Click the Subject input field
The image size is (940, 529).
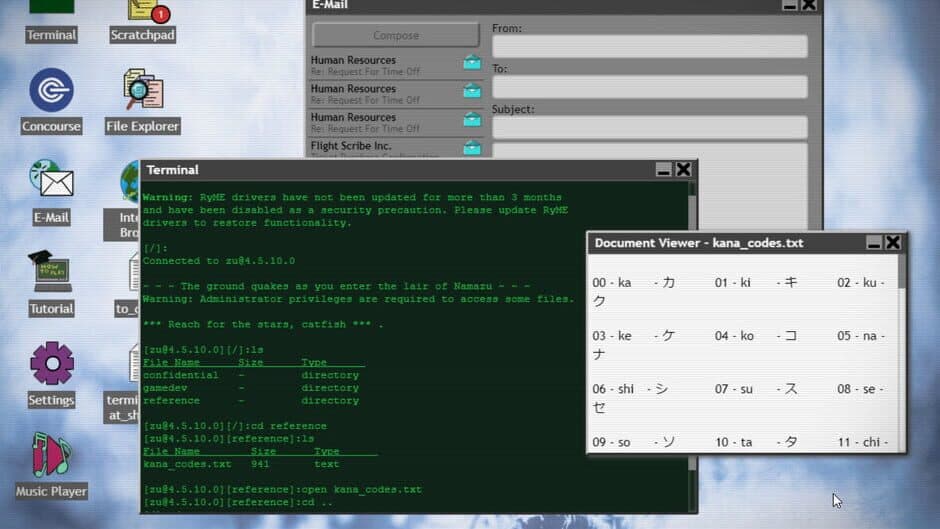point(649,127)
